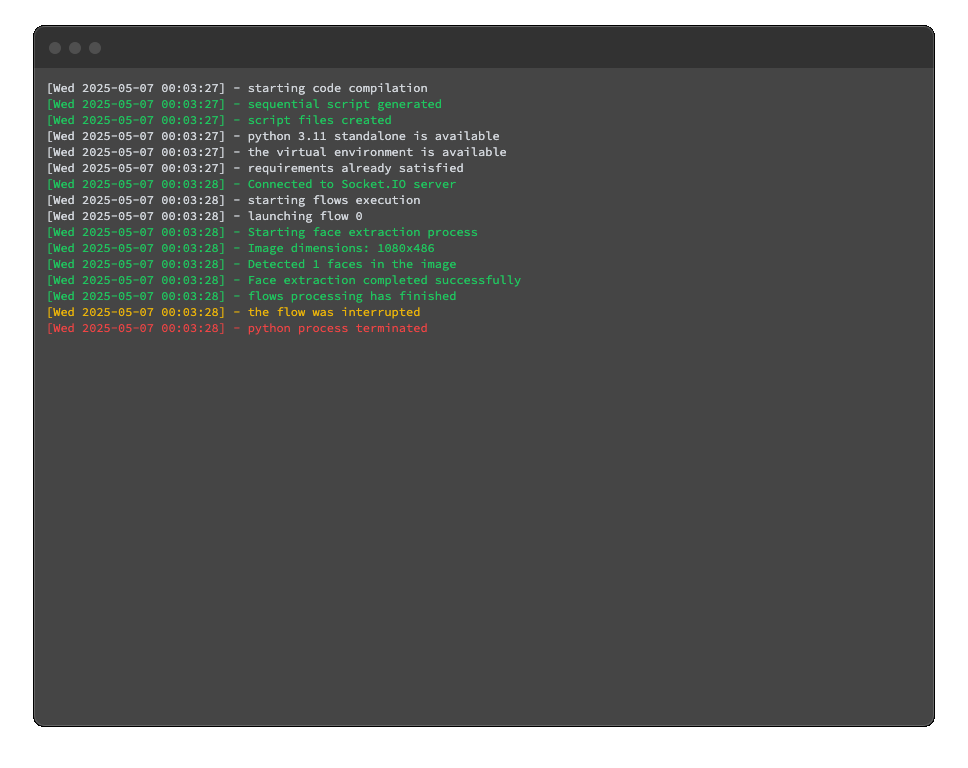Select 'flows processing has finished' log entry
This screenshot has width=968, height=768.
[351, 296]
